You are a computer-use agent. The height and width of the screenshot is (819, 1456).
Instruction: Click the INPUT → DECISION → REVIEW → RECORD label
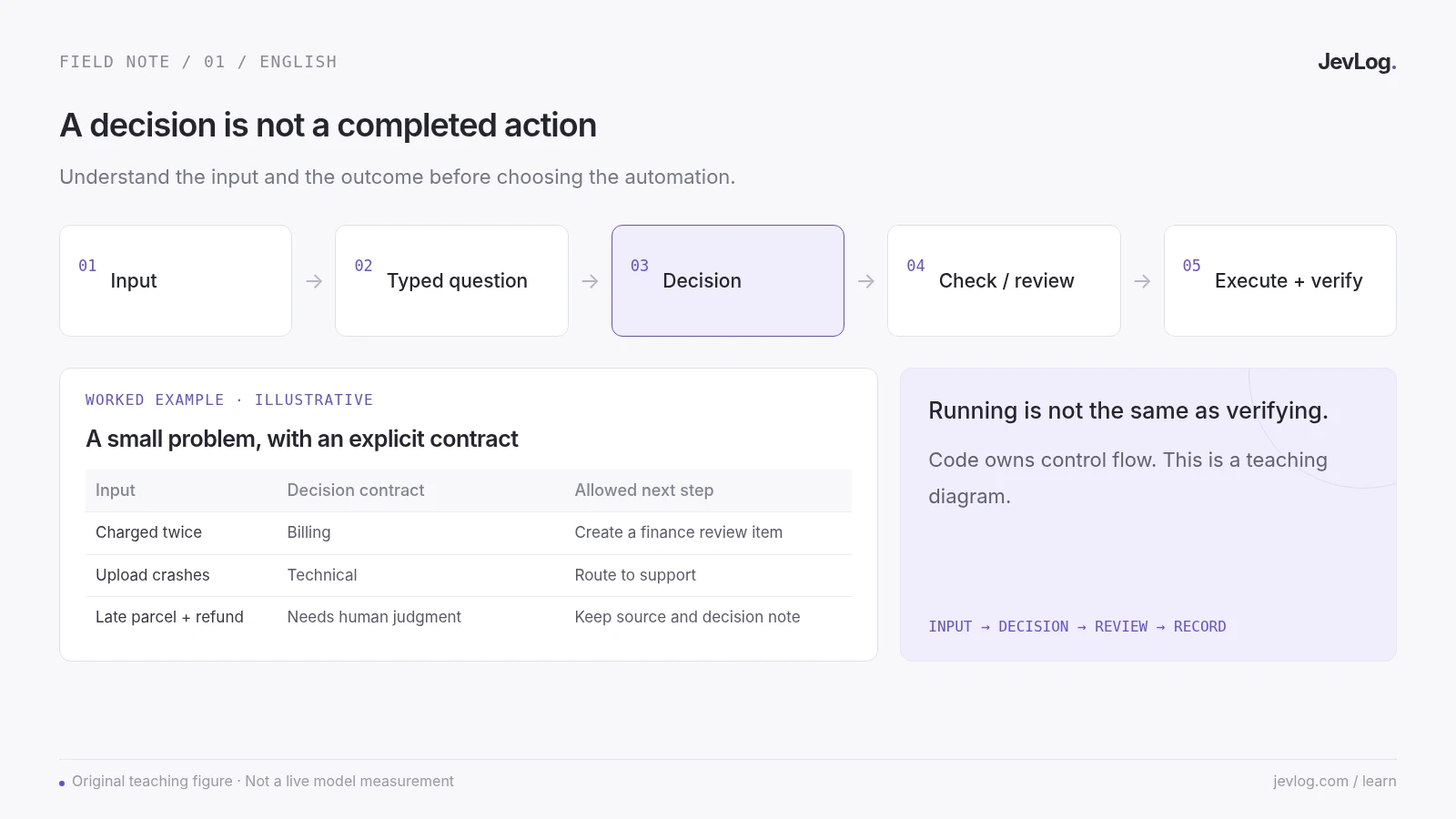pos(1077,626)
